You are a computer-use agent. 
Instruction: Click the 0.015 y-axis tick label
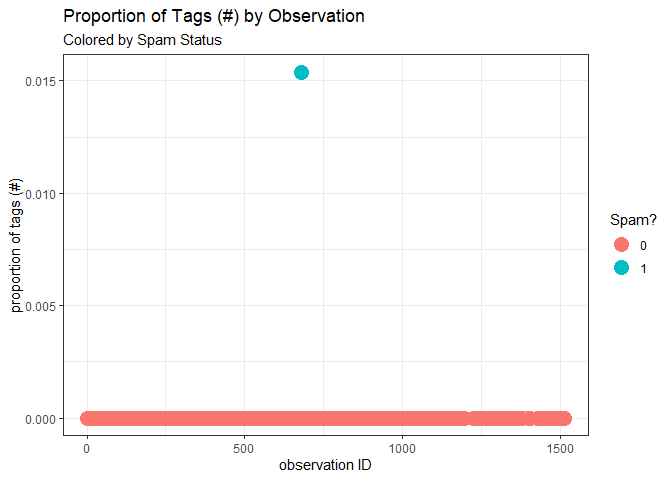(41, 81)
